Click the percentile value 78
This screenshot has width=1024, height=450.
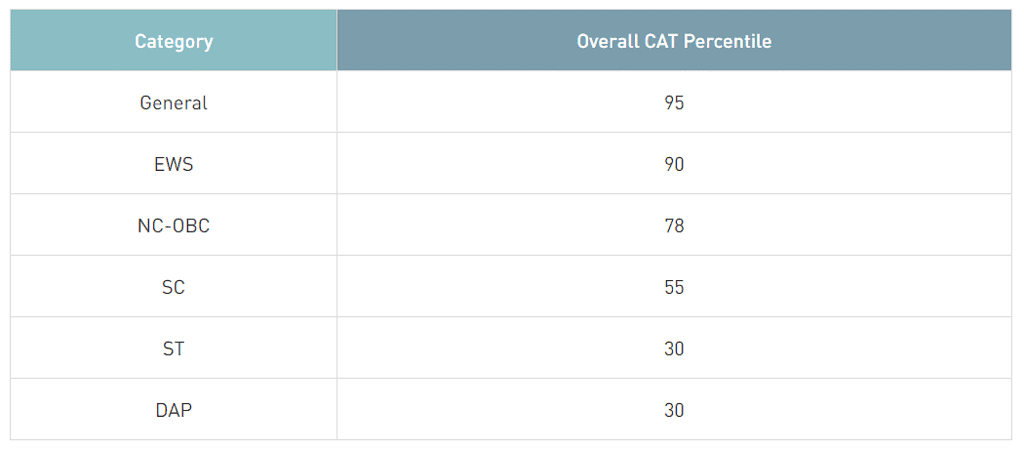point(674,226)
